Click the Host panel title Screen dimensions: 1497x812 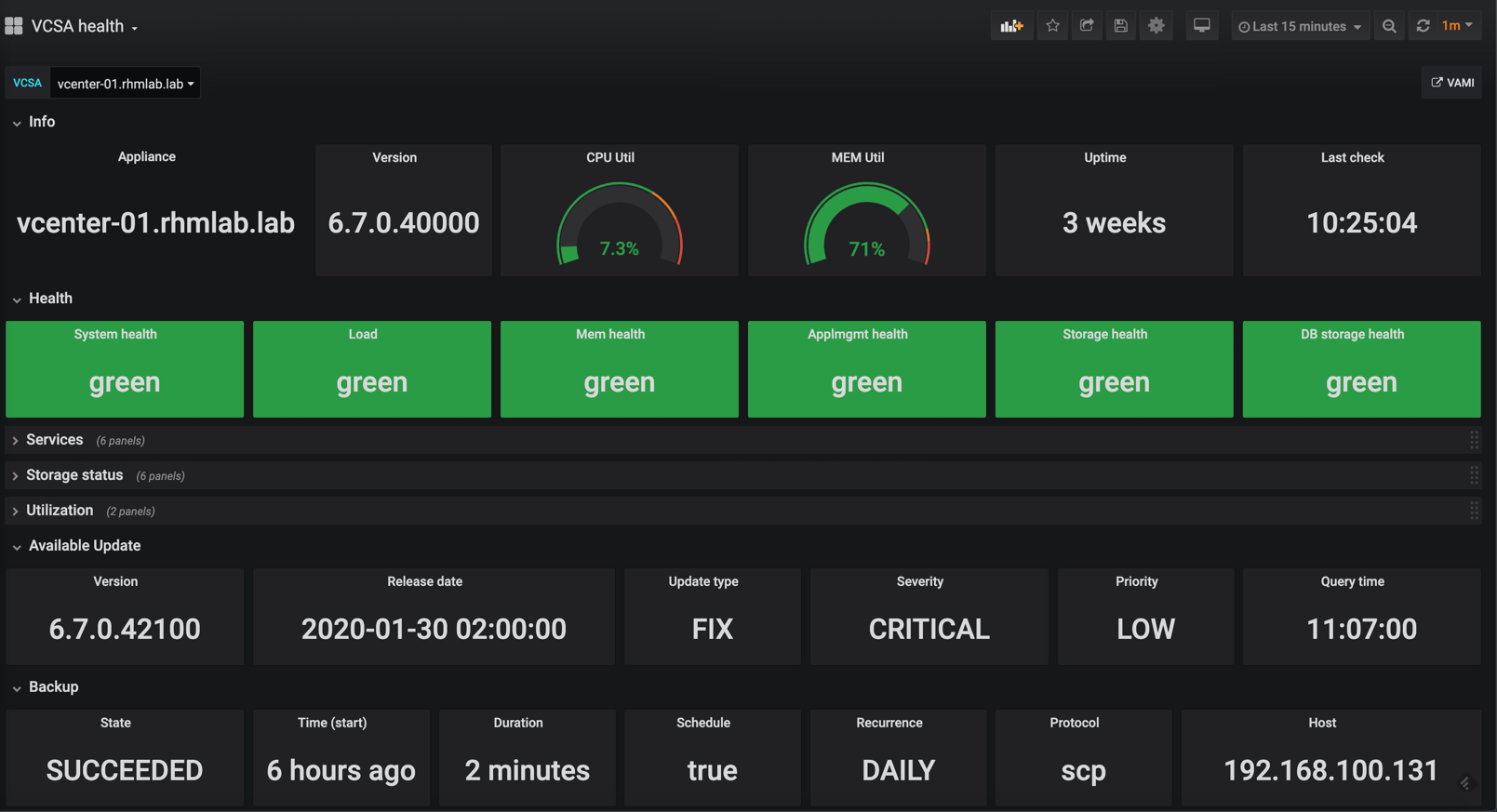tap(1322, 723)
